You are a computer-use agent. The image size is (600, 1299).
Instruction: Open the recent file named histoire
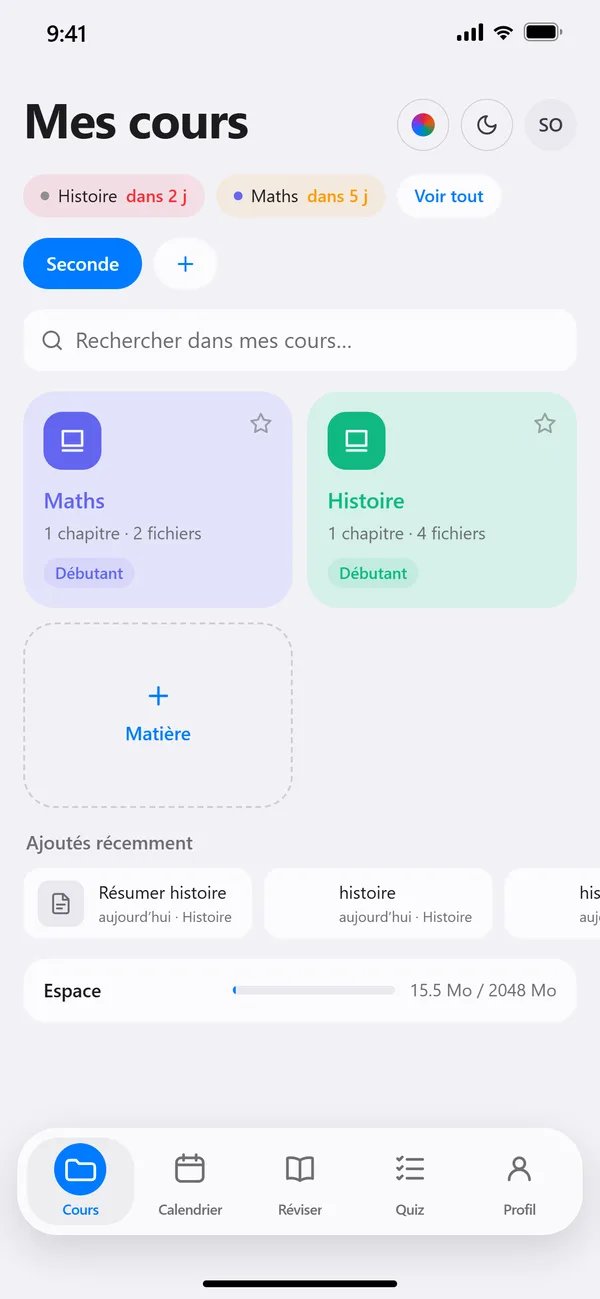tap(378, 903)
